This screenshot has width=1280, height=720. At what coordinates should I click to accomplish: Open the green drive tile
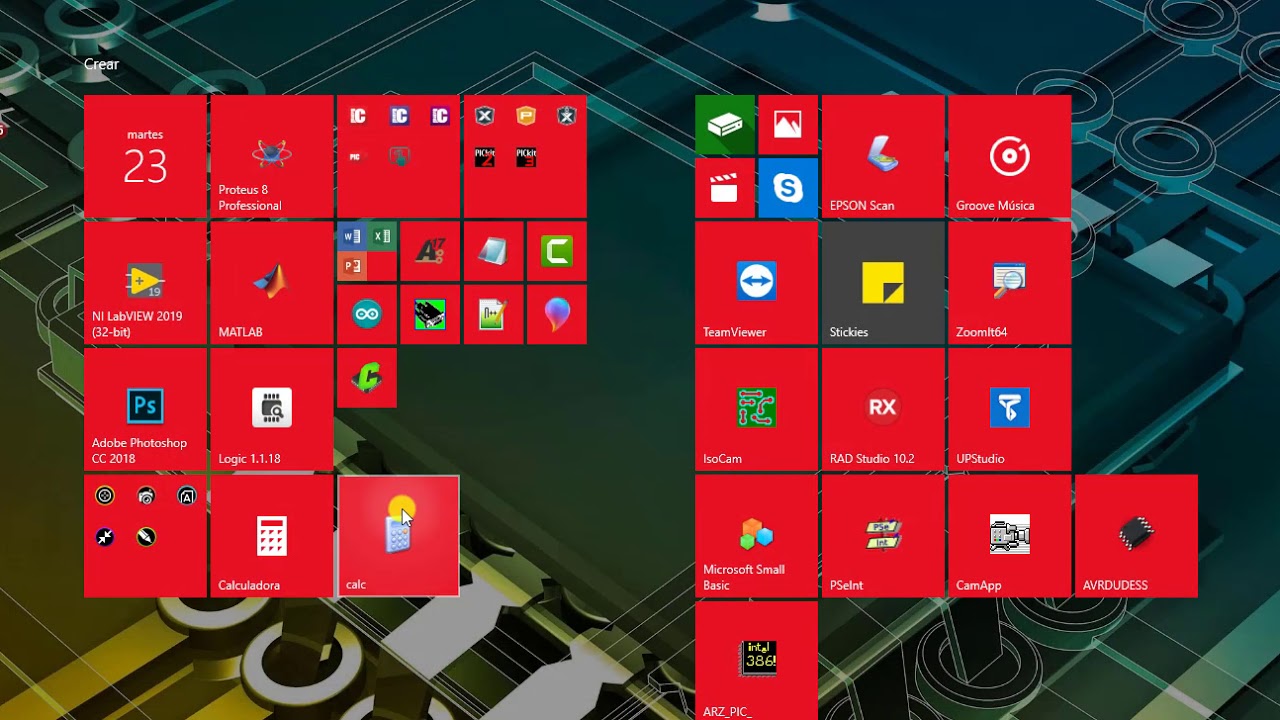click(725, 125)
